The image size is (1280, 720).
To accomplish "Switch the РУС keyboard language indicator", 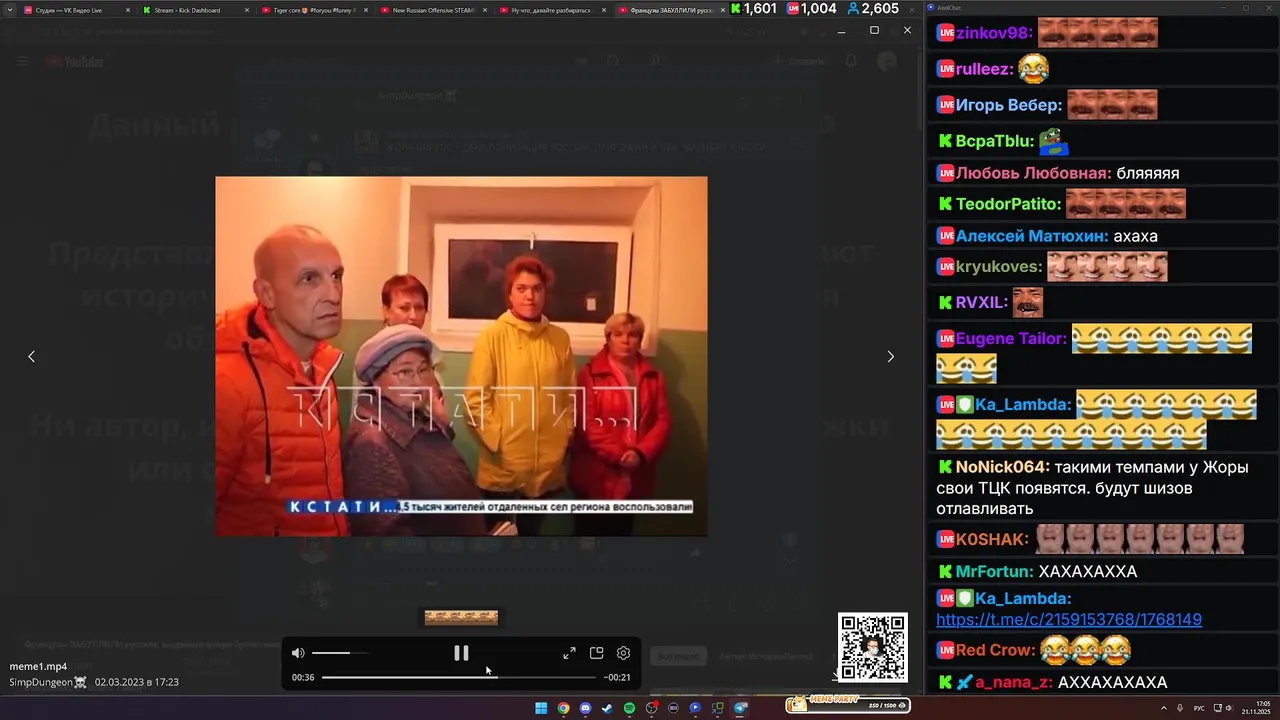I will coord(1199,708).
